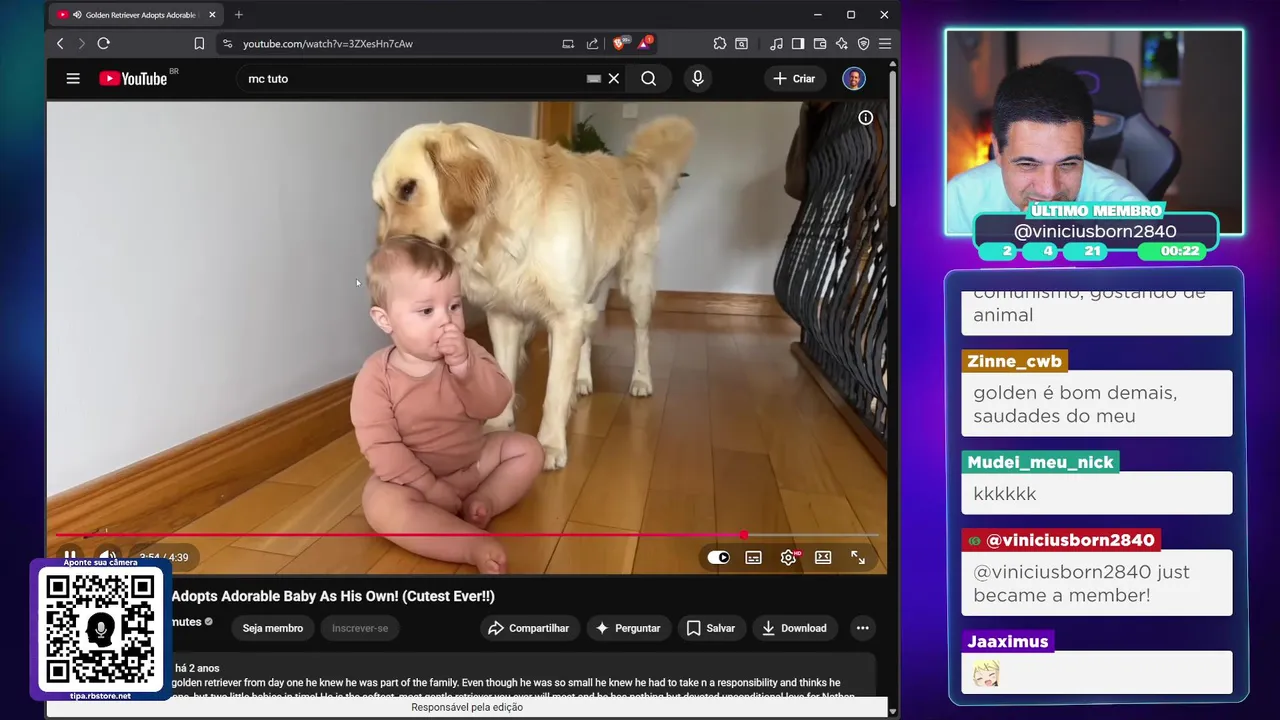
Task: Click the 3:54 / 4:39 time display
Action: pos(164,557)
